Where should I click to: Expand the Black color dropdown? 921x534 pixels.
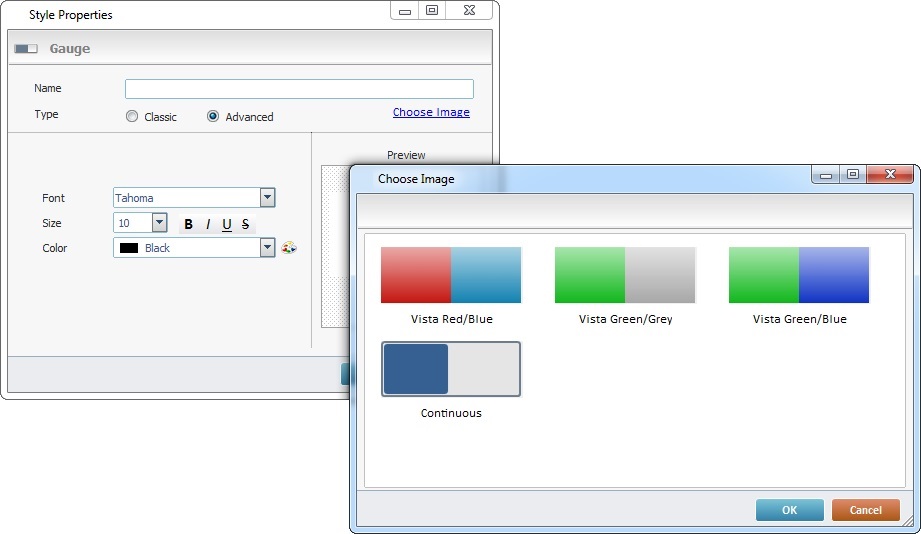[x=267, y=248]
